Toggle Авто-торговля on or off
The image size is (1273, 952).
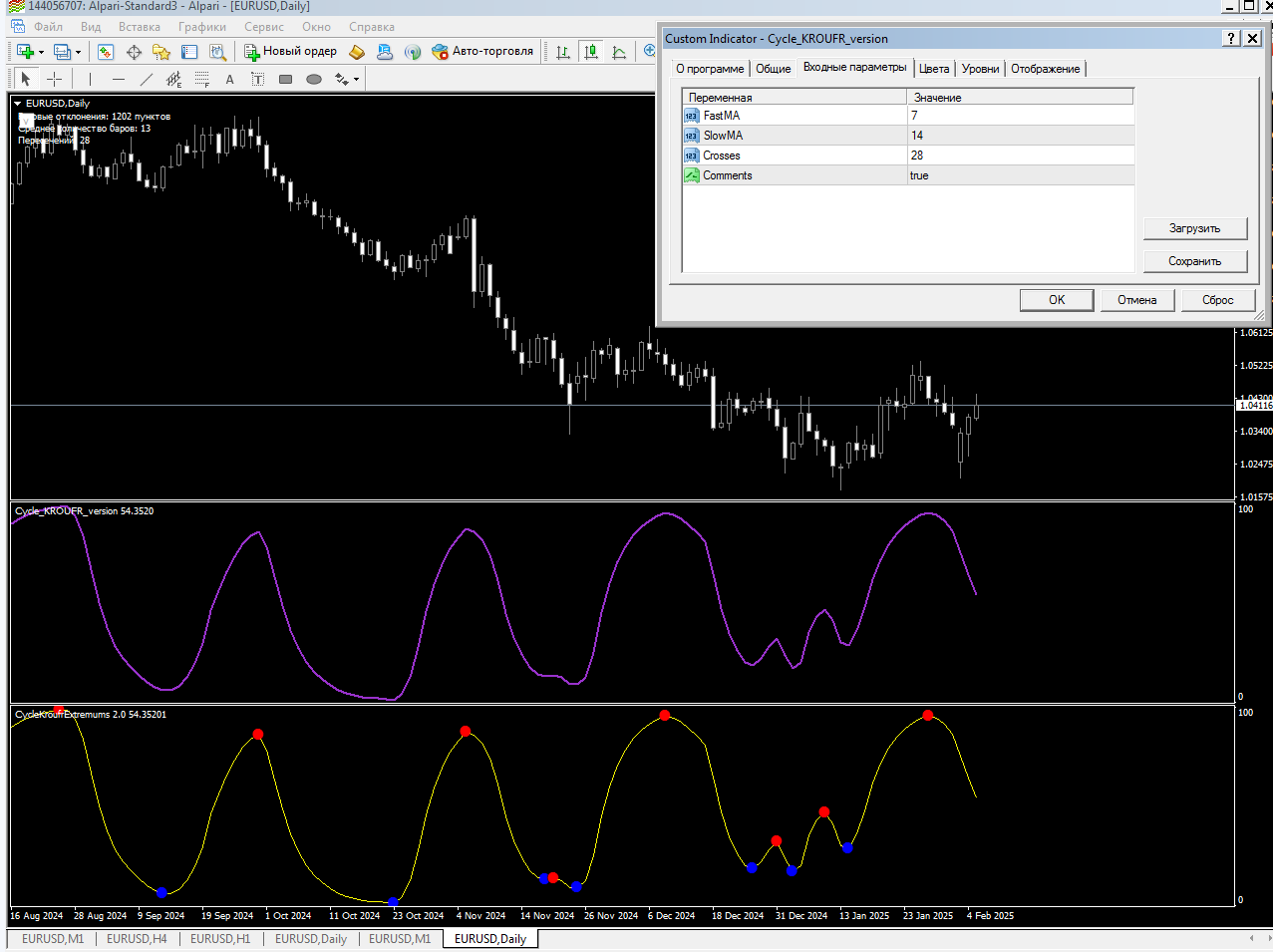483,52
